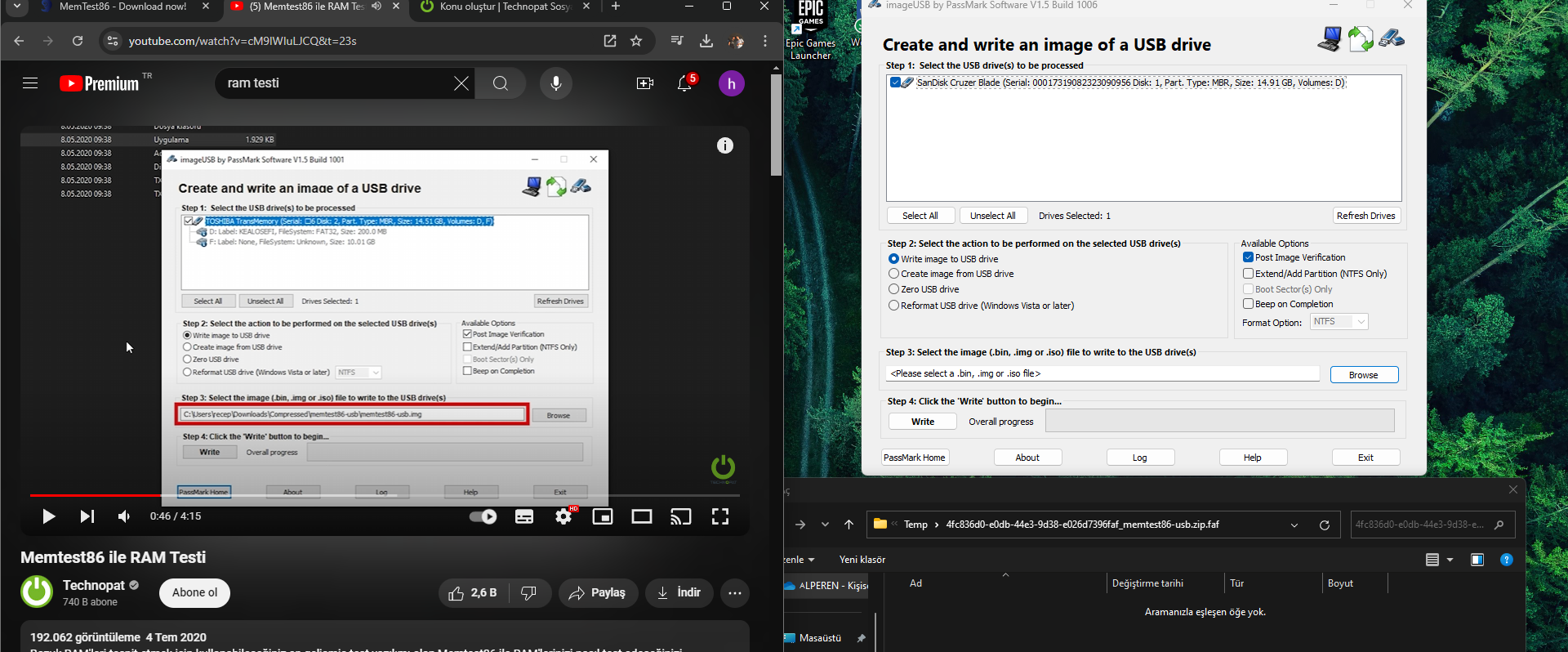Dislike the video with thumbs down
This screenshot has width=1568, height=652.
pos(529,593)
